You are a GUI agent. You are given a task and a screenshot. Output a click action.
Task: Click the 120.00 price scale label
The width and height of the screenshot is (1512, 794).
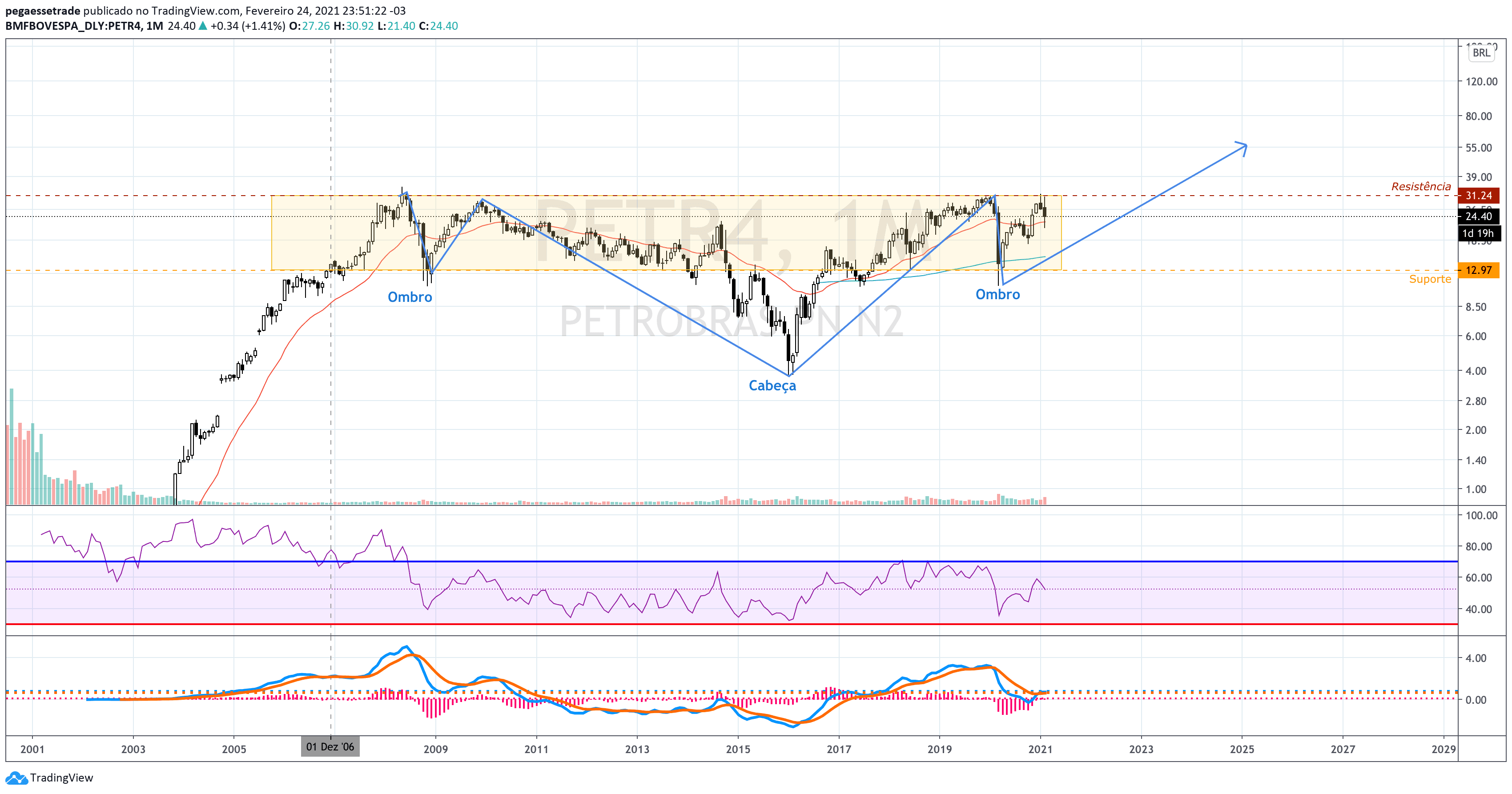click(x=1481, y=81)
